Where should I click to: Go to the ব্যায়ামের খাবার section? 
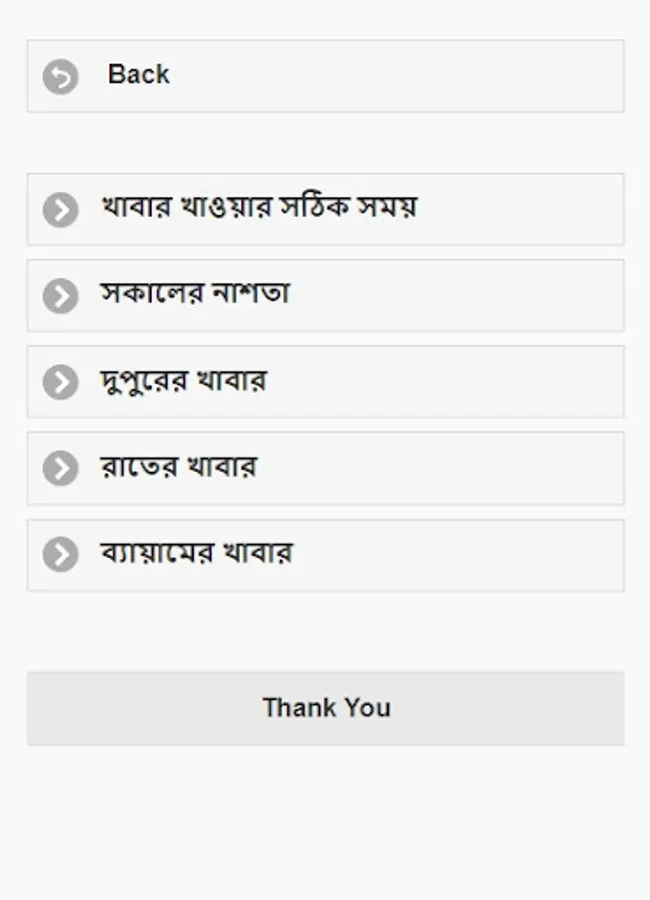[196, 554]
